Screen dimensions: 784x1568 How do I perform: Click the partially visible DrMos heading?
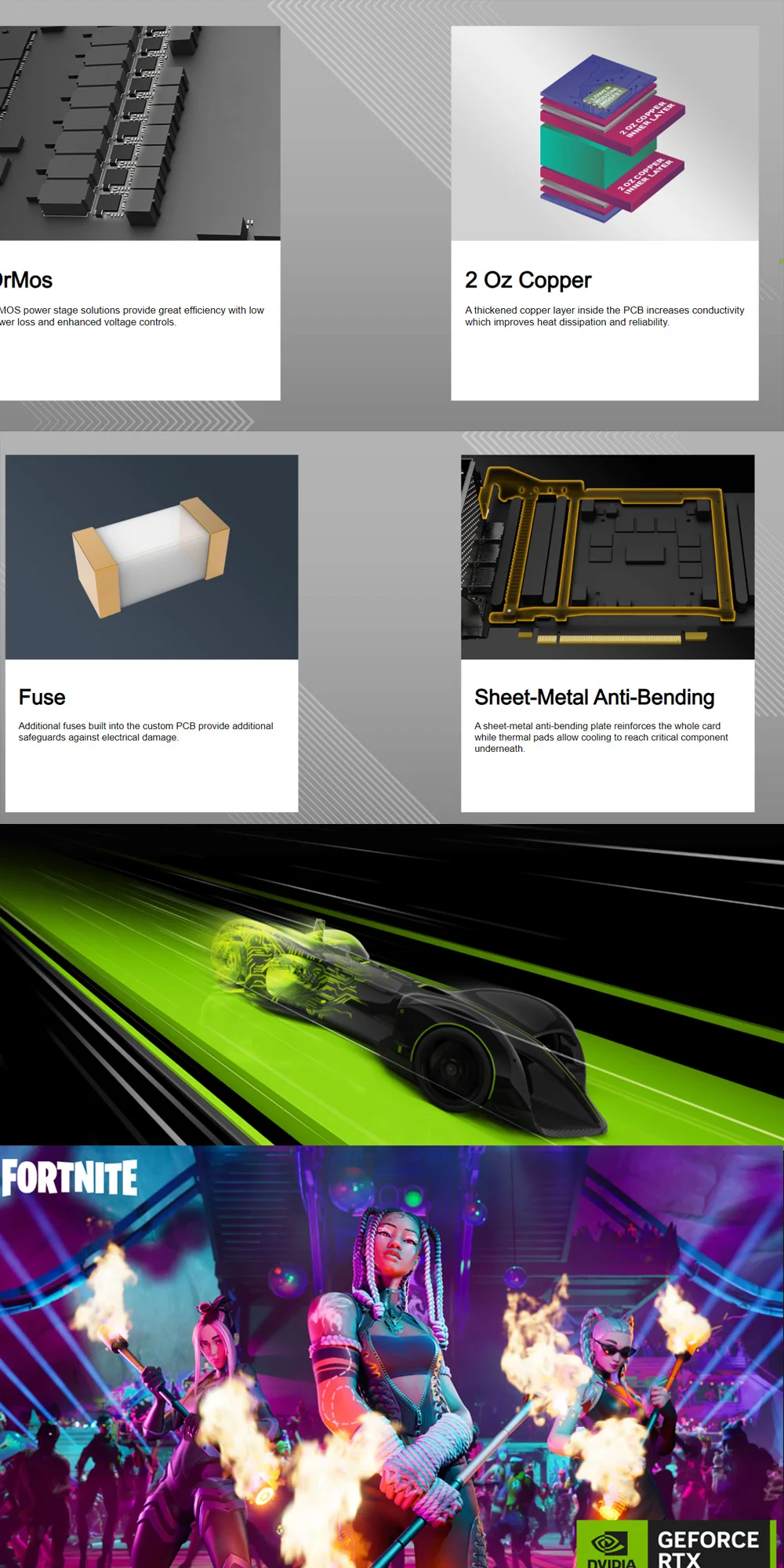[x=26, y=280]
